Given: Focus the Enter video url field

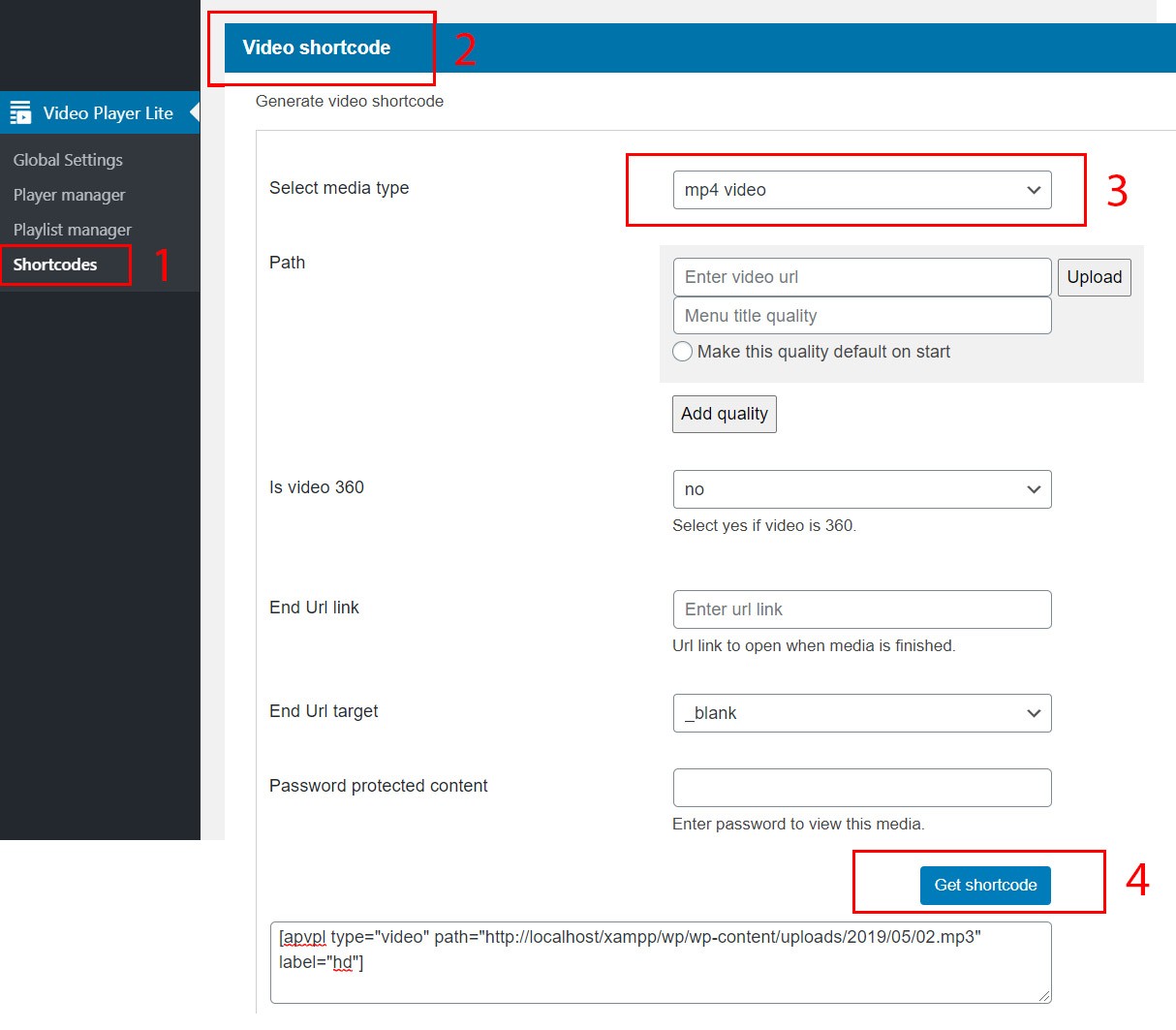Looking at the screenshot, I should [861, 277].
